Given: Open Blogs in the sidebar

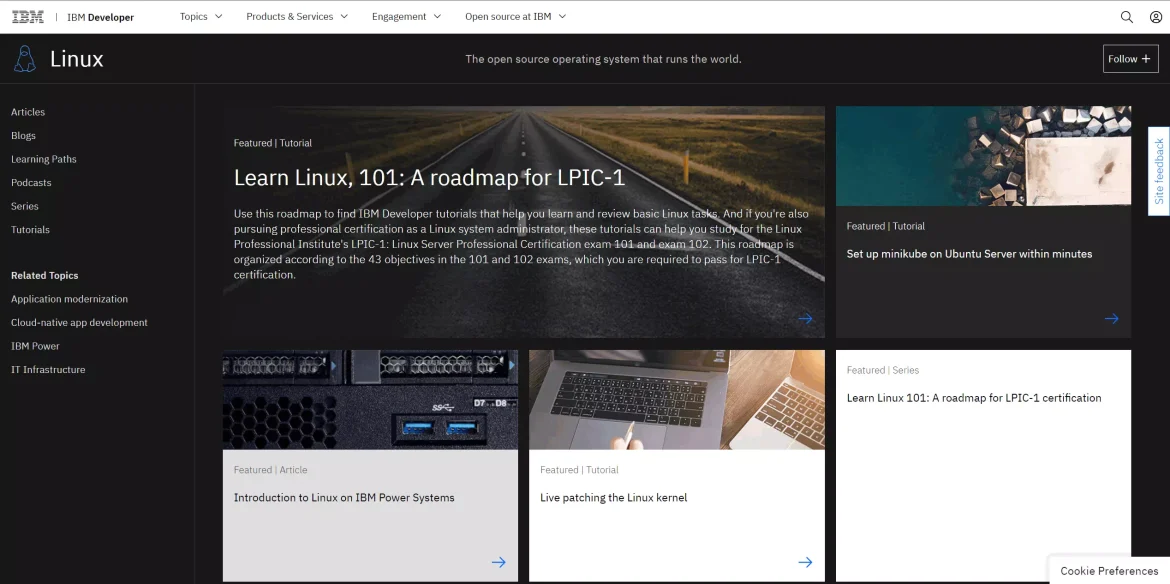Looking at the screenshot, I should (x=23, y=136).
